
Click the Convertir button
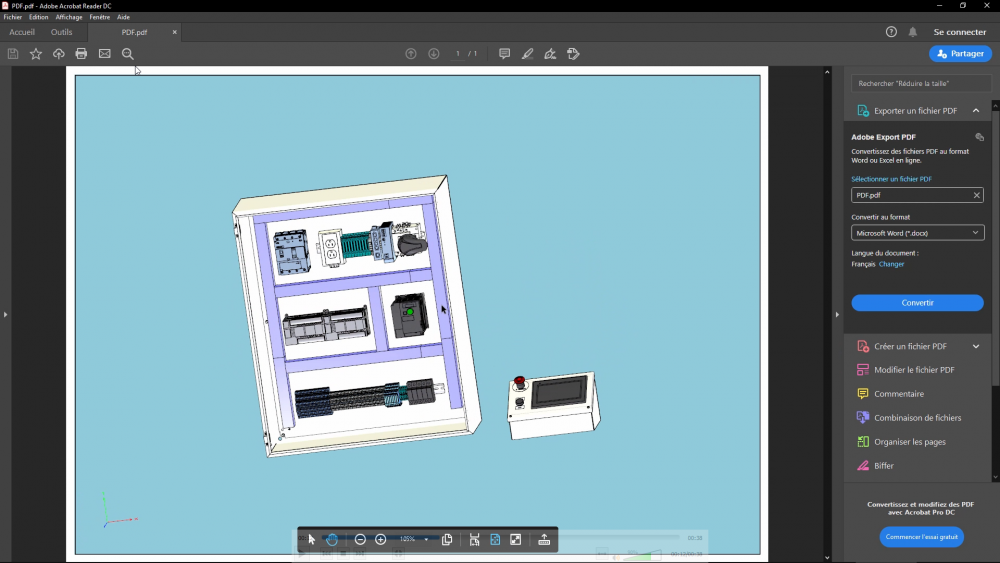pyautogui.click(x=917, y=303)
